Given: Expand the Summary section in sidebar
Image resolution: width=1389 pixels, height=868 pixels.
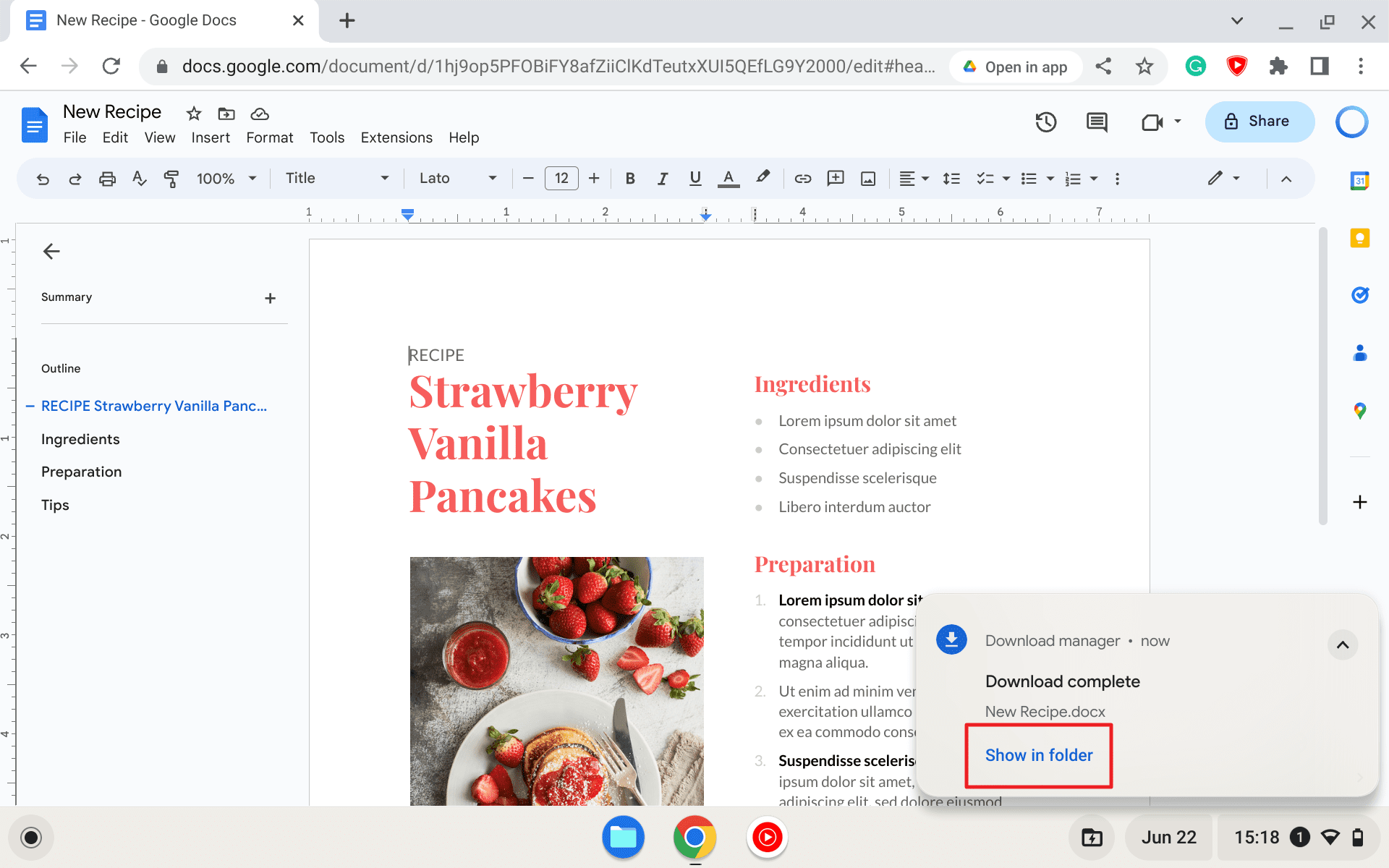Looking at the screenshot, I should [x=269, y=298].
